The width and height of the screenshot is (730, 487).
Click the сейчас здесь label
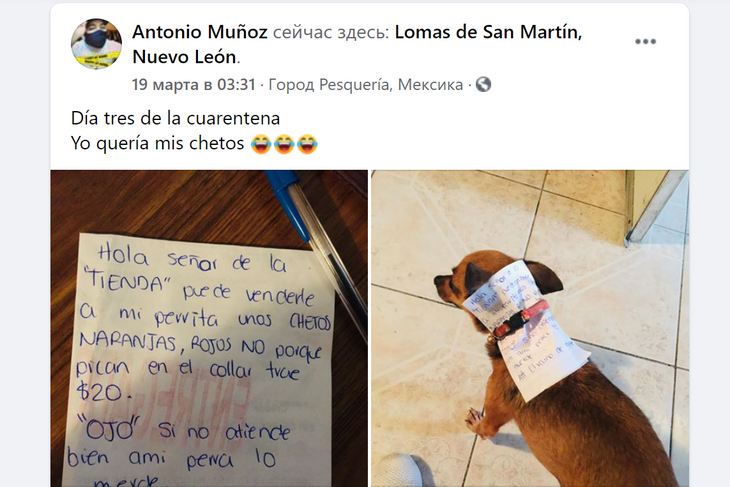(331, 32)
